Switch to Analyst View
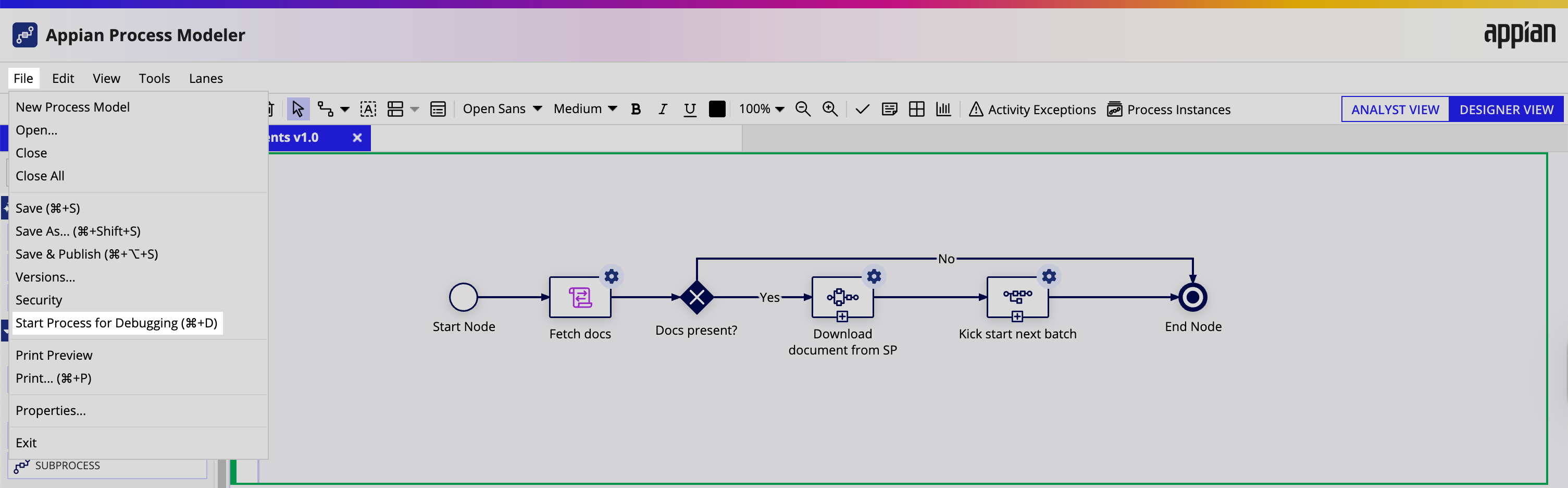 (x=1395, y=109)
